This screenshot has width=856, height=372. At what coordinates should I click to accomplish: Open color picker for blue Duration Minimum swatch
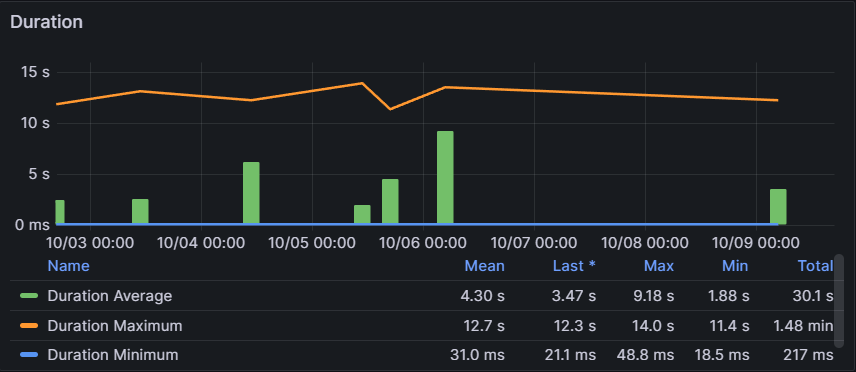(x=29, y=355)
